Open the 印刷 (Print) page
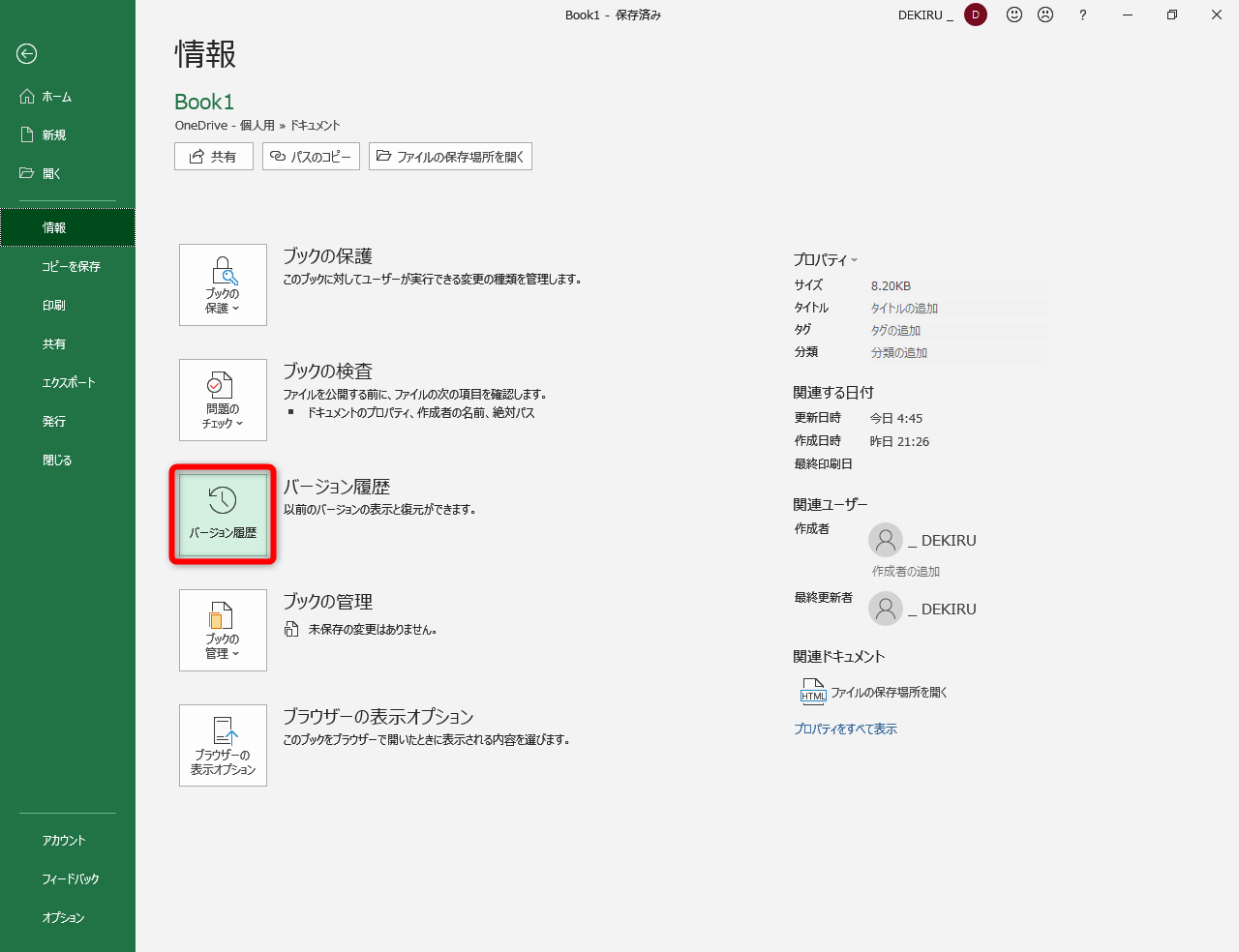The width and height of the screenshot is (1239, 952). point(68,306)
